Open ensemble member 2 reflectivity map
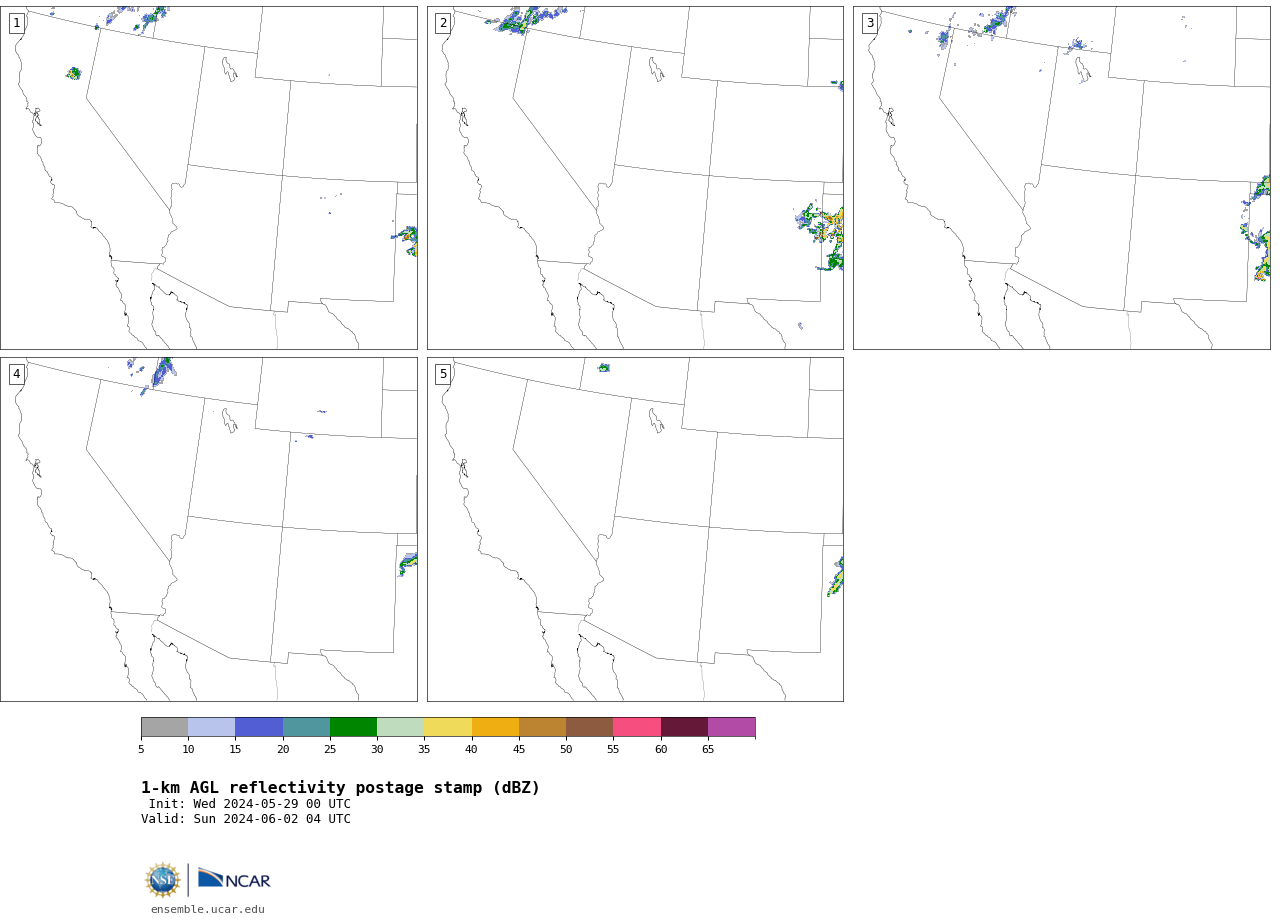This screenshot has height=920, width=1280. click(635, 178)
